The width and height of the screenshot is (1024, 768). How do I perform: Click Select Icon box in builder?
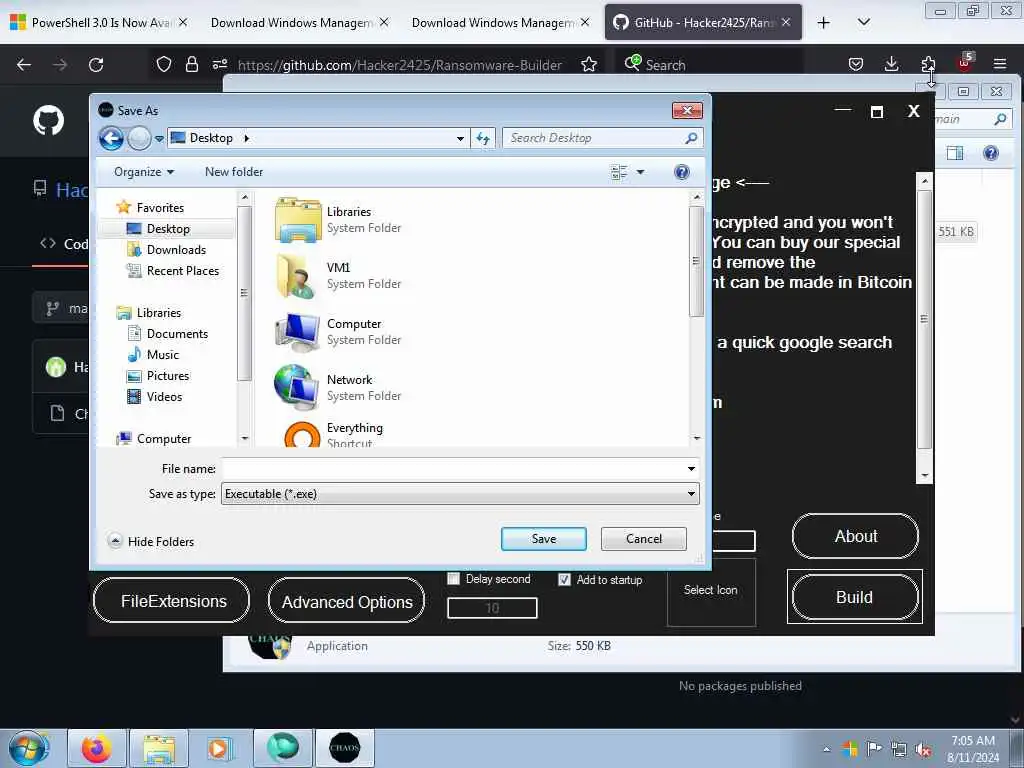click(711, 590)
